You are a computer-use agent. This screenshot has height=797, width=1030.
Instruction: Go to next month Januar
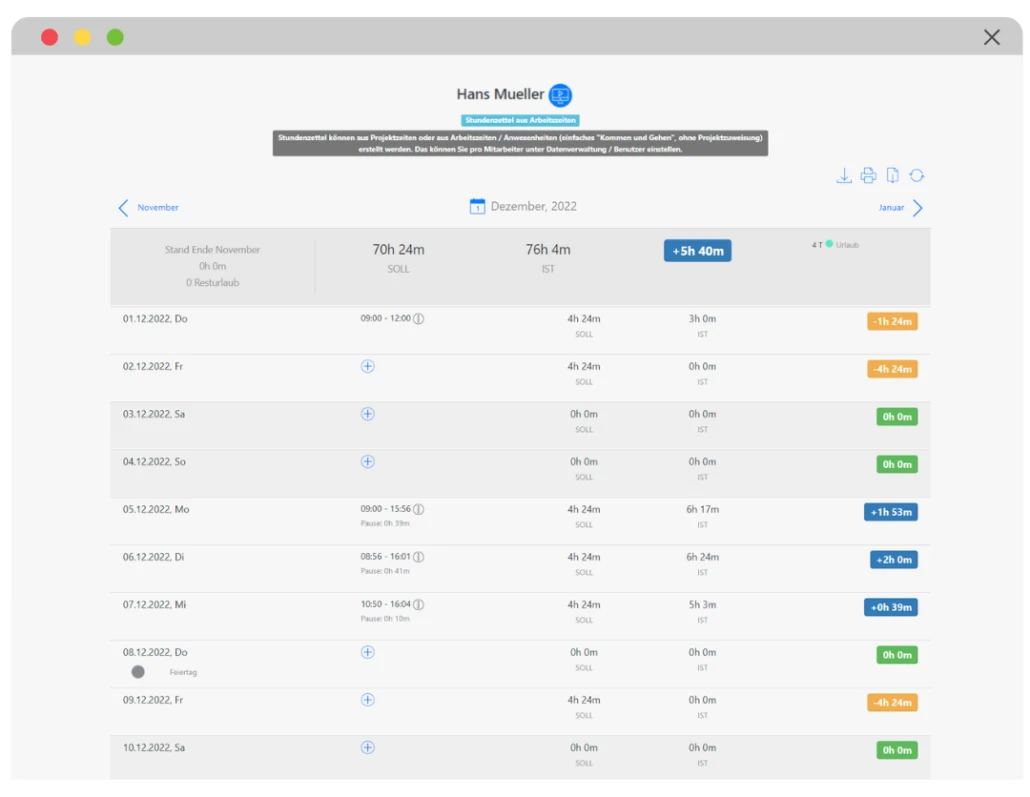890,208
